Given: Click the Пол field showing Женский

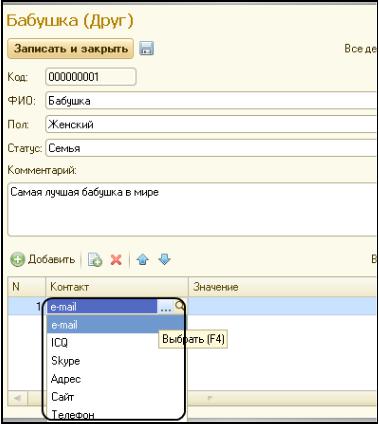Looking at the screenshot, I should point(211,124).
